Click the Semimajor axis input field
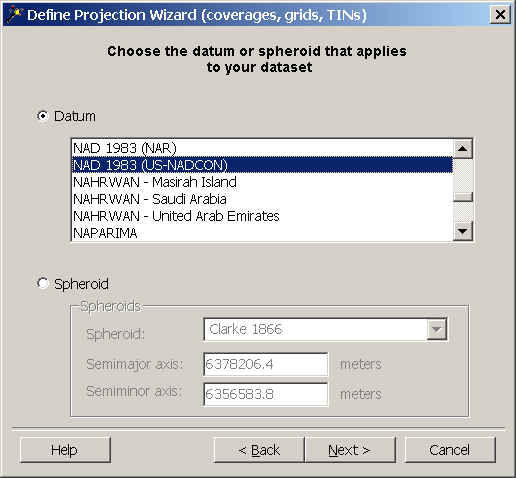This screenshot has height=478, width=516. point(266,364)
